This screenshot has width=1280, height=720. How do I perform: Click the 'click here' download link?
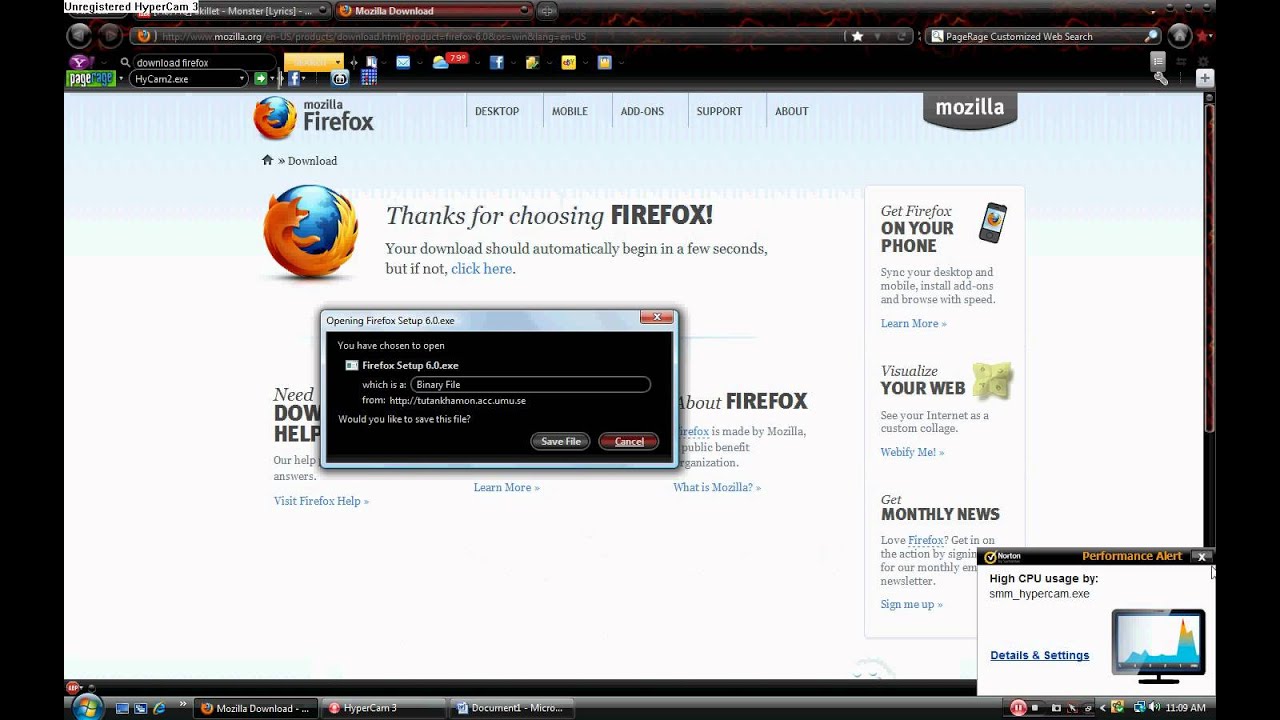[x=481, y=268]
